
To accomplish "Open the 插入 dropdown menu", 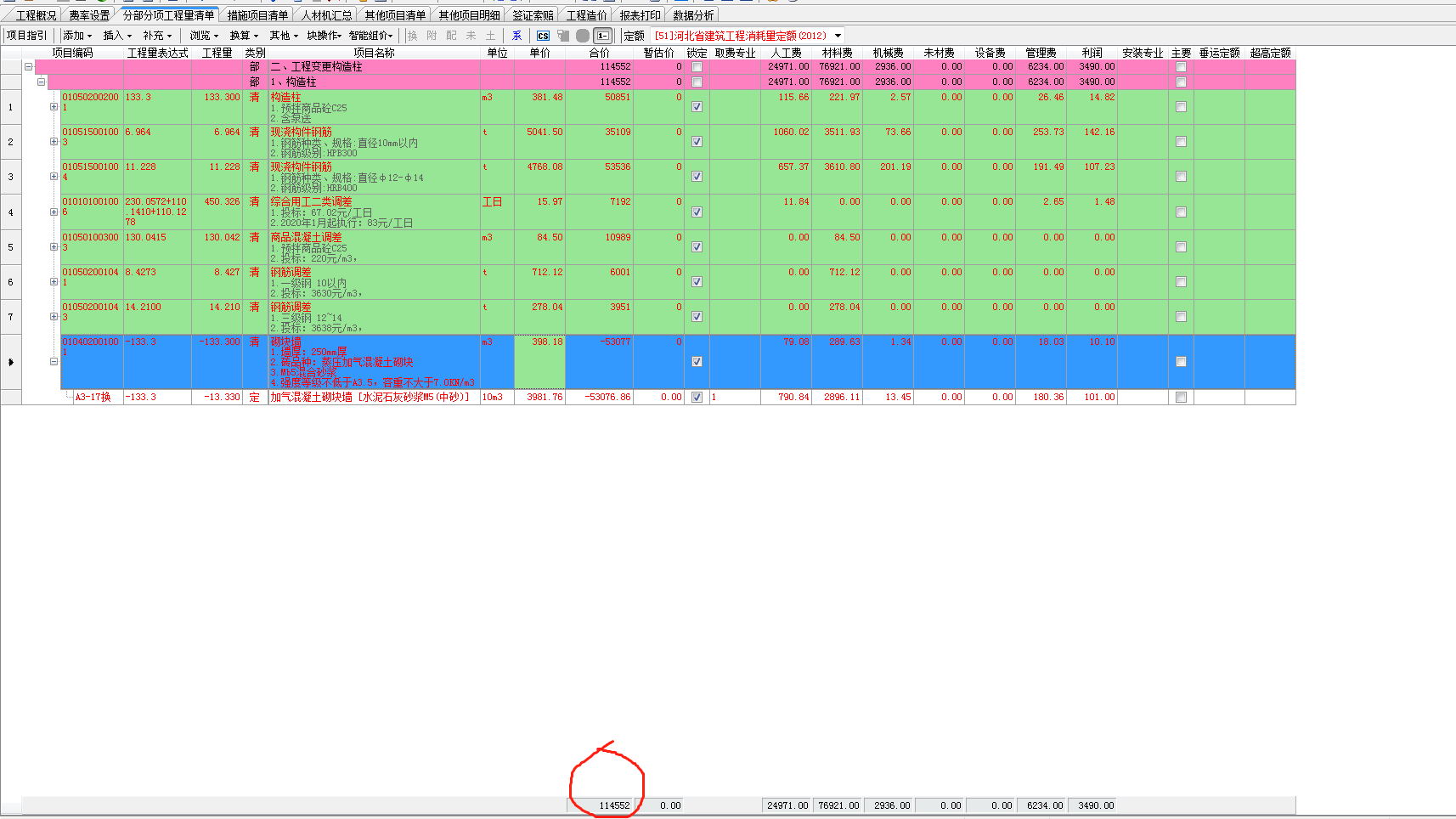I will (117, 36).
